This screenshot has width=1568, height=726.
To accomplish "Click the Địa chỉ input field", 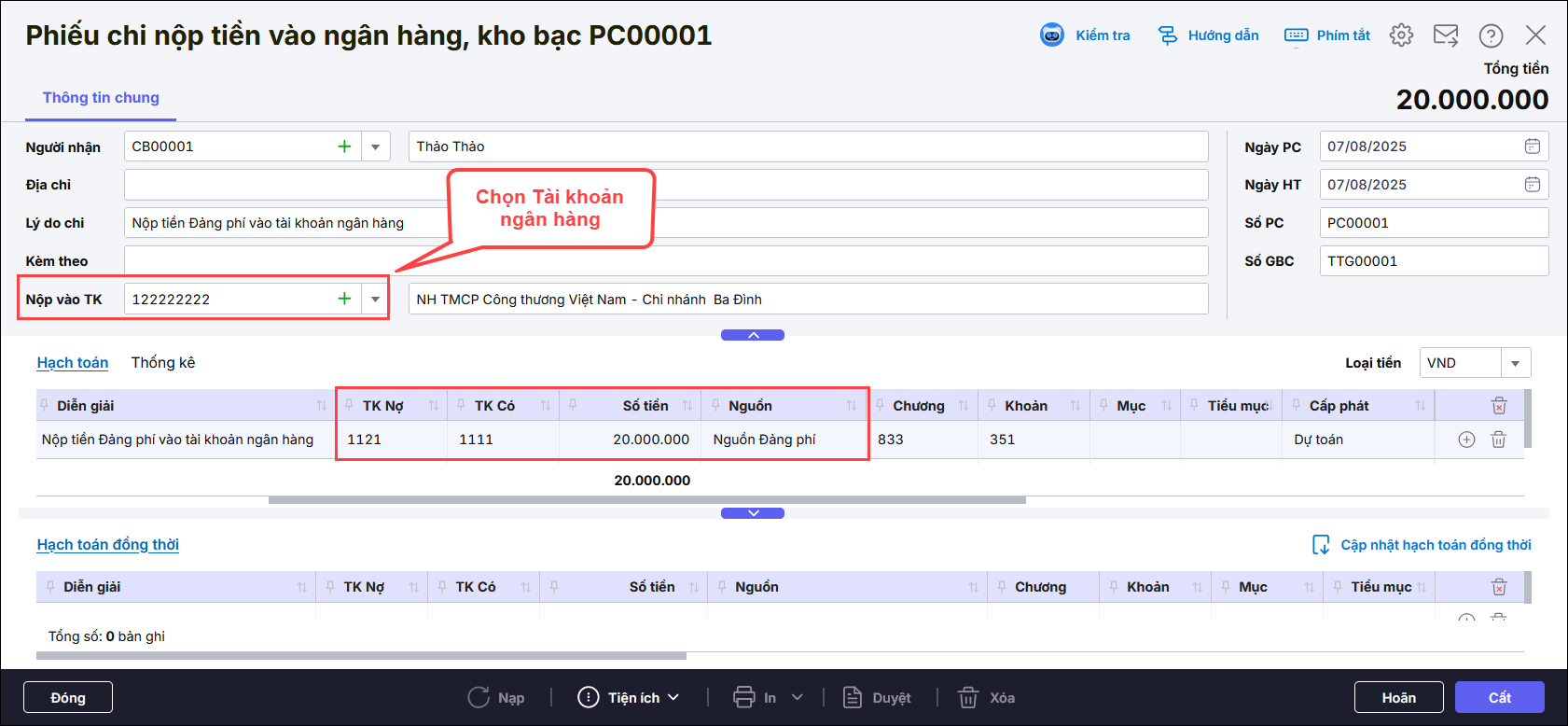I will click(666, 185).
